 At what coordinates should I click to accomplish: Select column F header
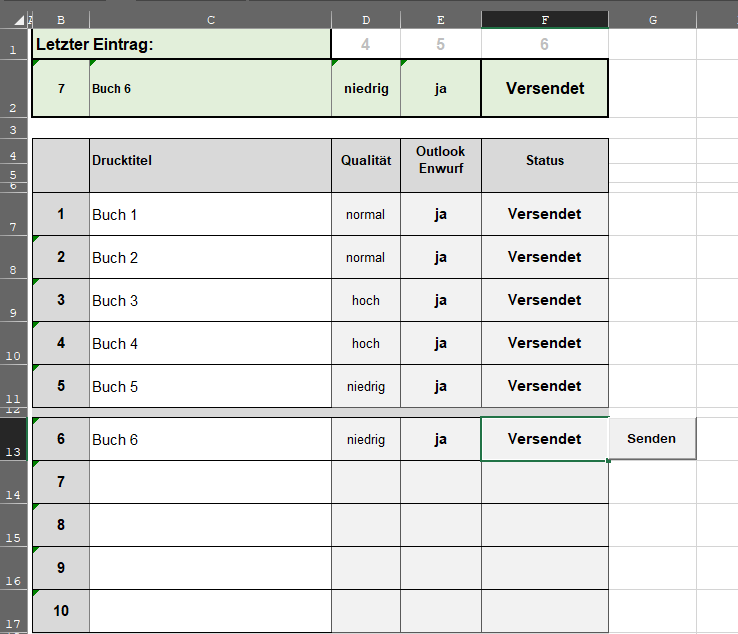point(545,20)
